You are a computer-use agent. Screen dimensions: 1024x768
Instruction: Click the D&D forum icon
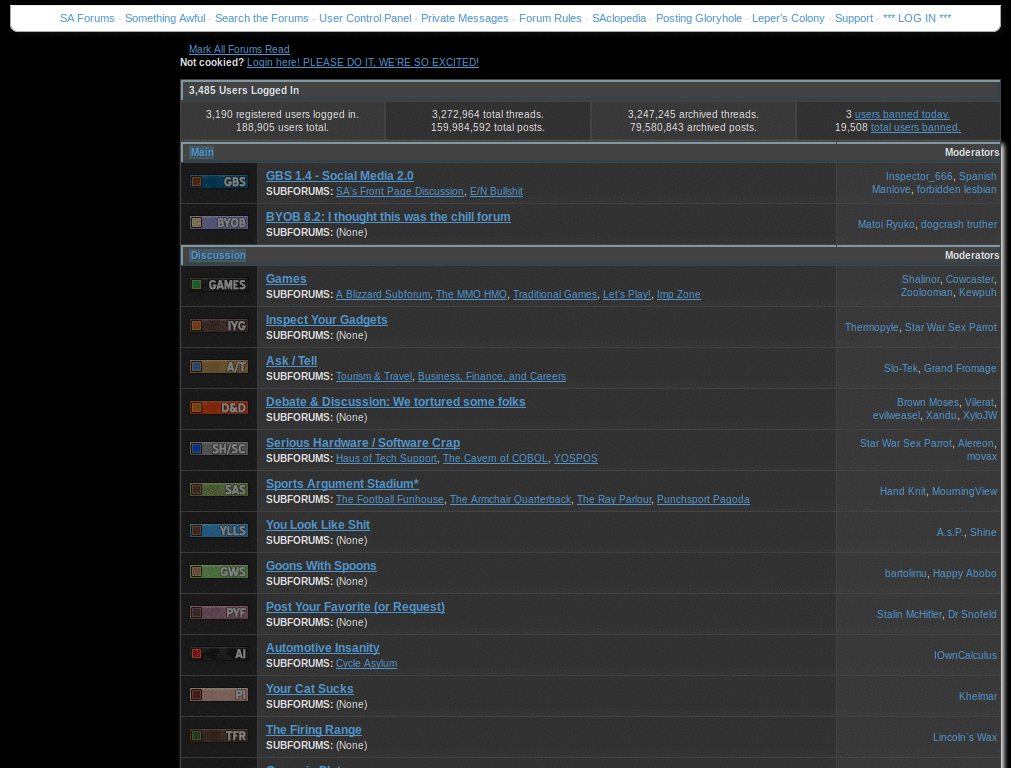(x=219, y=408)
